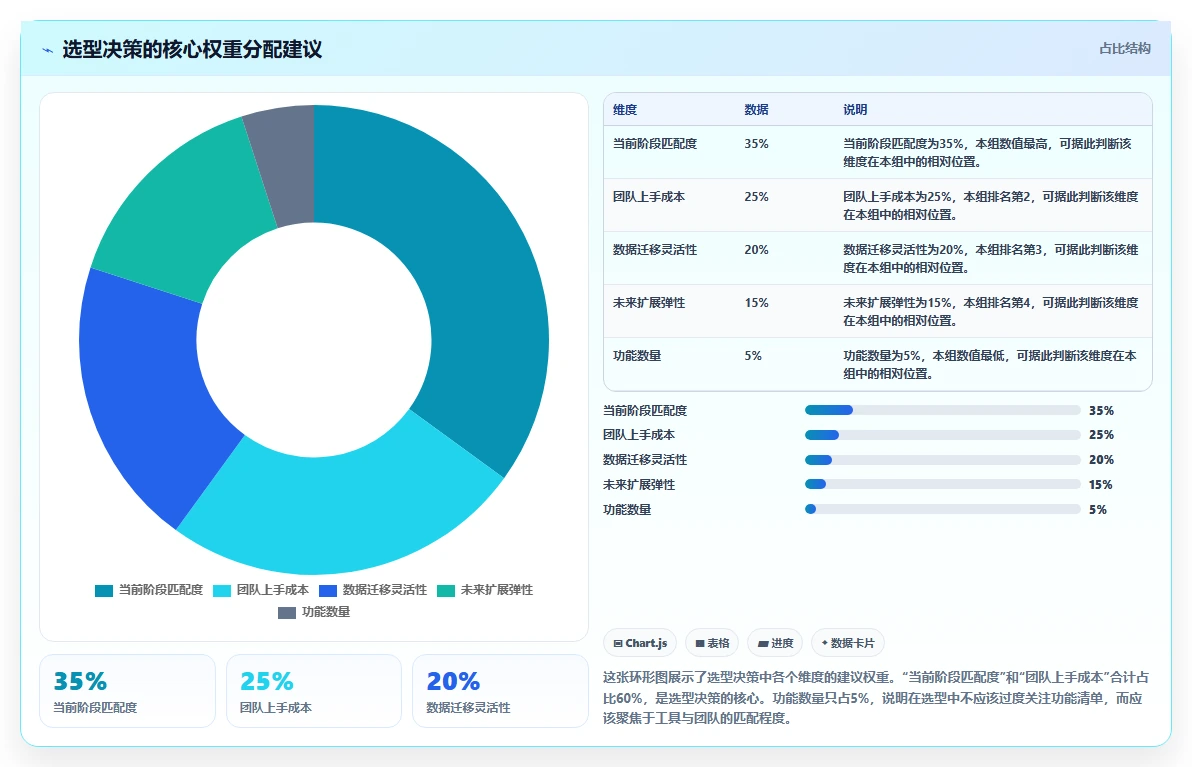Screen dimensions: 1192x767
Task: Select 团队上手成本 table cell
Action: pyautogui.click(x=648, y=197)
